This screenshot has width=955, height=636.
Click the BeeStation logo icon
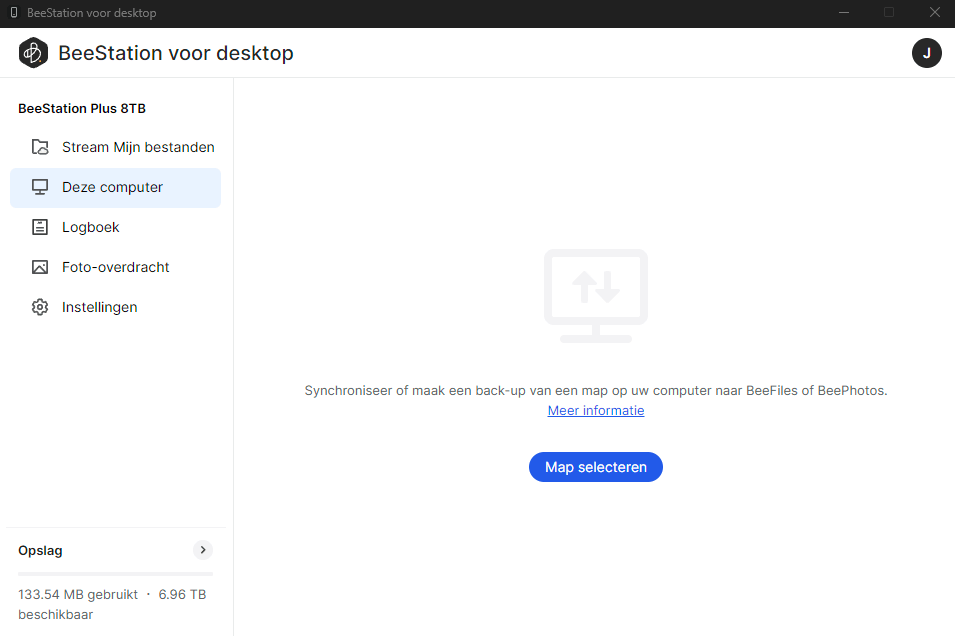[33, 53]
